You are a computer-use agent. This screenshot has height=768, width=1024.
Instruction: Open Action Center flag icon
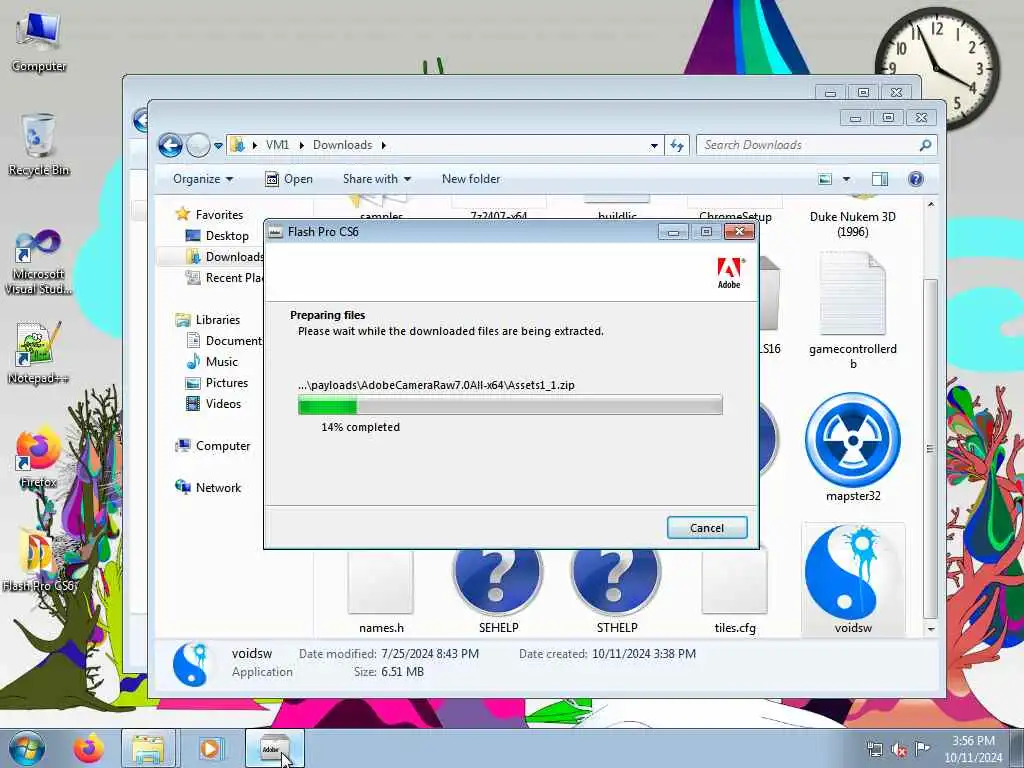[x=921, y=749]
